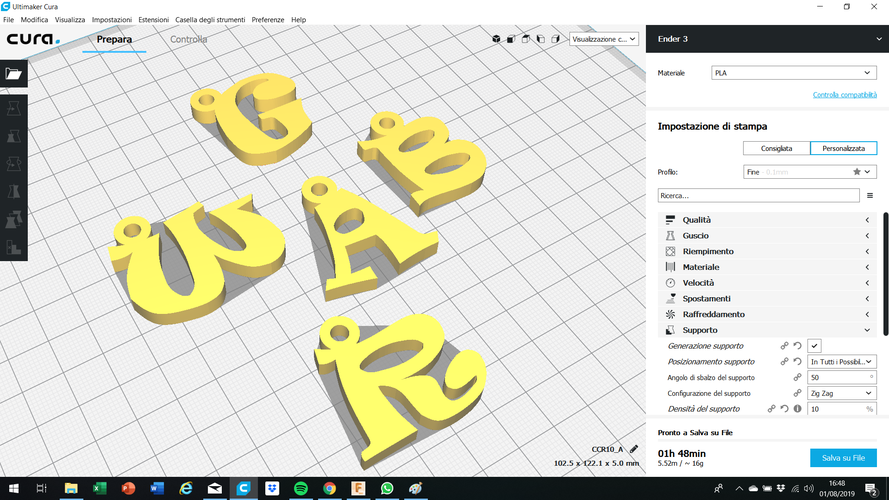The height and width of the screenshot is (500, 889).
Task: Click link icon beside Angolo di sbalzo
Action: pos(797,378)
